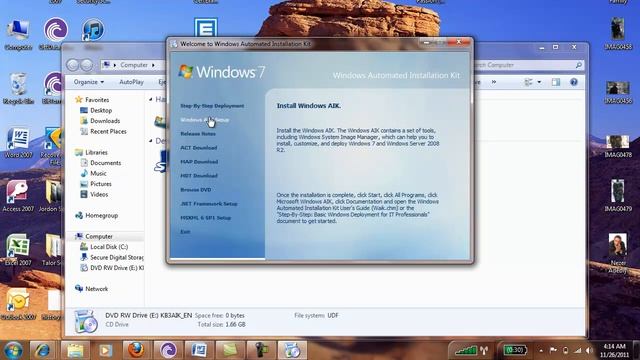Click battery indicator in taskbar

[x=515, y=350]
